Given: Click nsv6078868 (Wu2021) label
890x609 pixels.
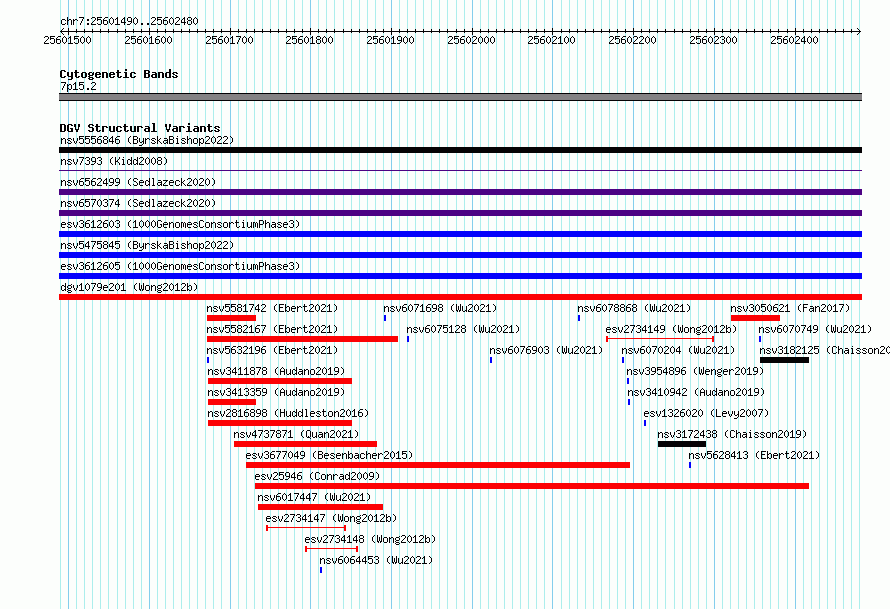Looking at the screenshot, I should click(x=634, y=308).
